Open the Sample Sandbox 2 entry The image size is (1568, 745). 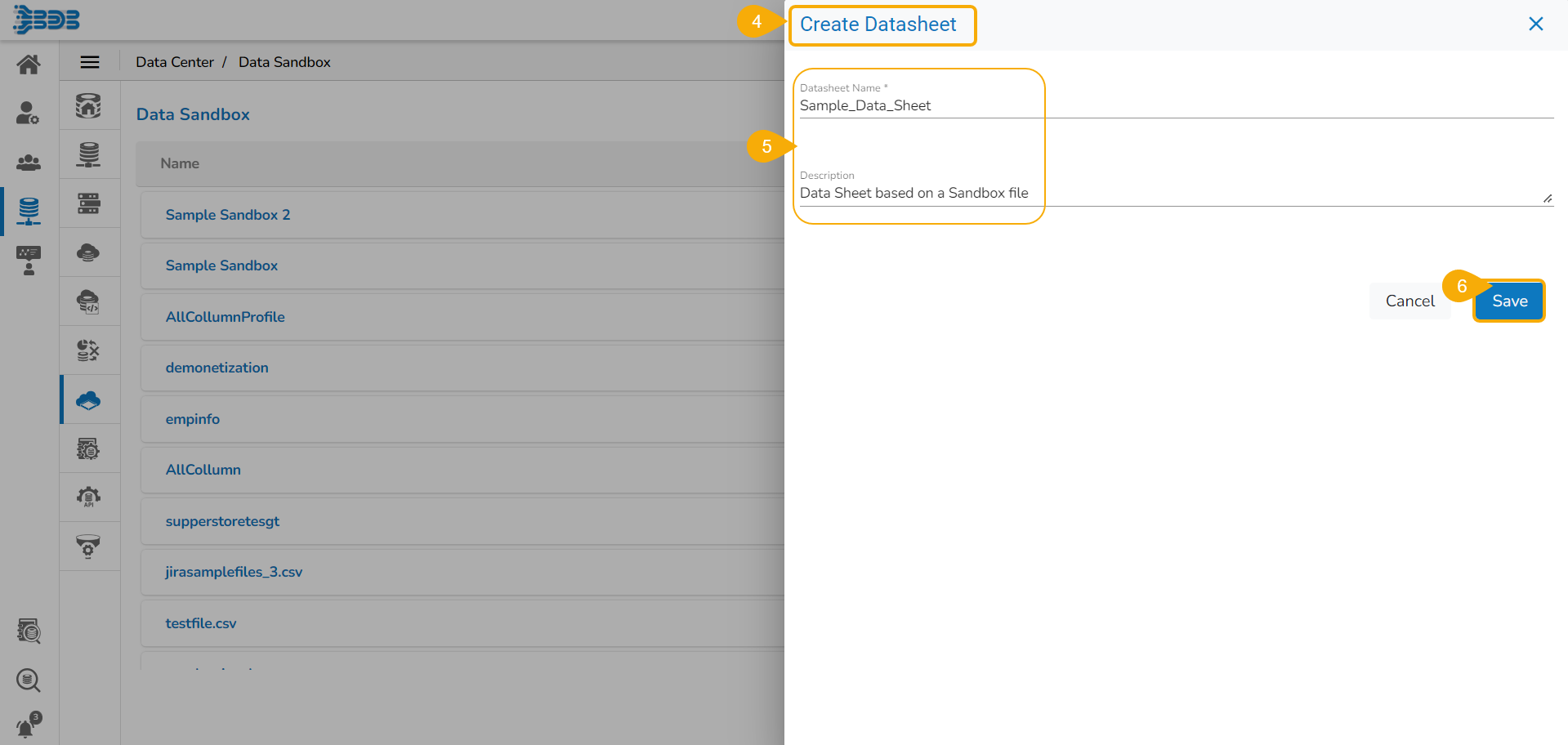tap(228, 215)
